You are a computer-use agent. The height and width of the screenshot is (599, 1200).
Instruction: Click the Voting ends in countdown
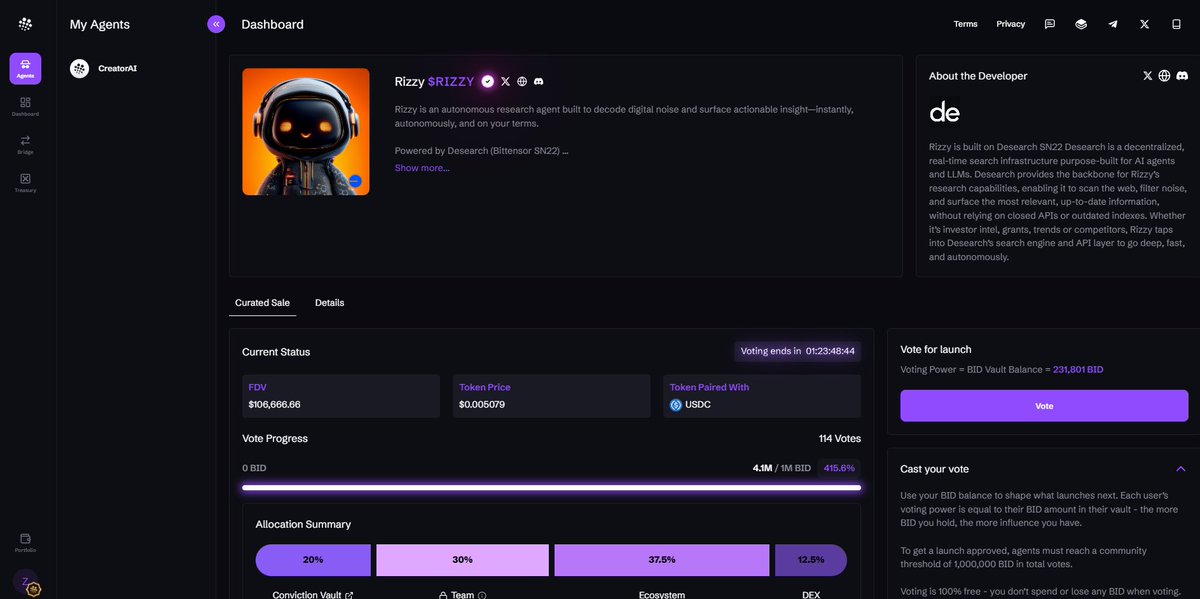click(797, 351)
